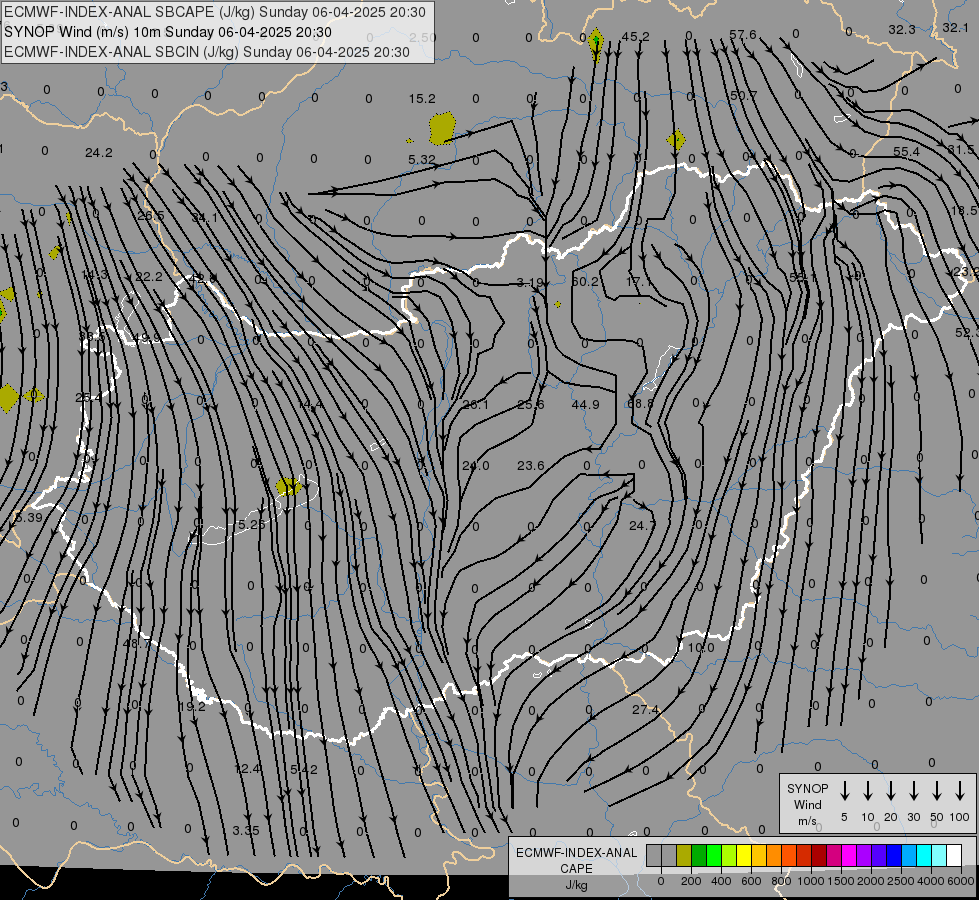The height and width of the screenshot is (900, 979).
Task: Click the map value 68.8
Action: pyautogui.click(x=640, y=403)
